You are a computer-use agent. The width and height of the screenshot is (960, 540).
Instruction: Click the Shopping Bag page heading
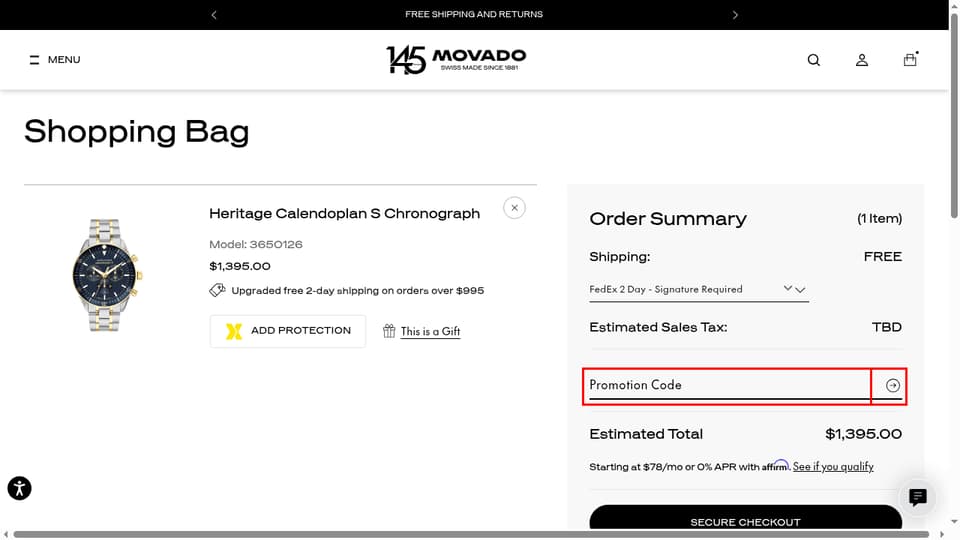[x=137, y=132]
